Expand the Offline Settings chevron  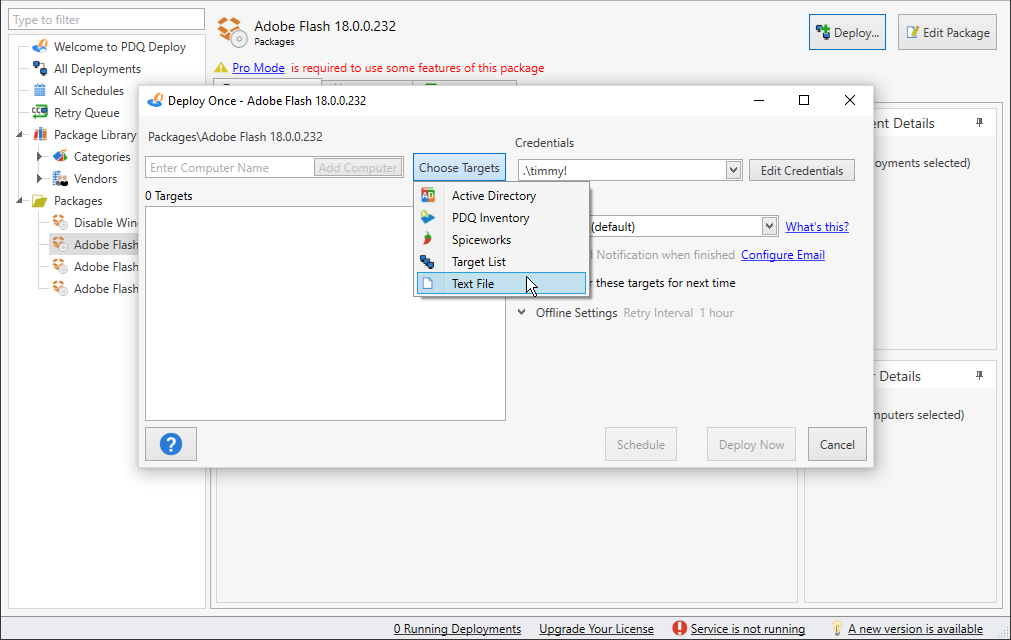click(522, 313)
